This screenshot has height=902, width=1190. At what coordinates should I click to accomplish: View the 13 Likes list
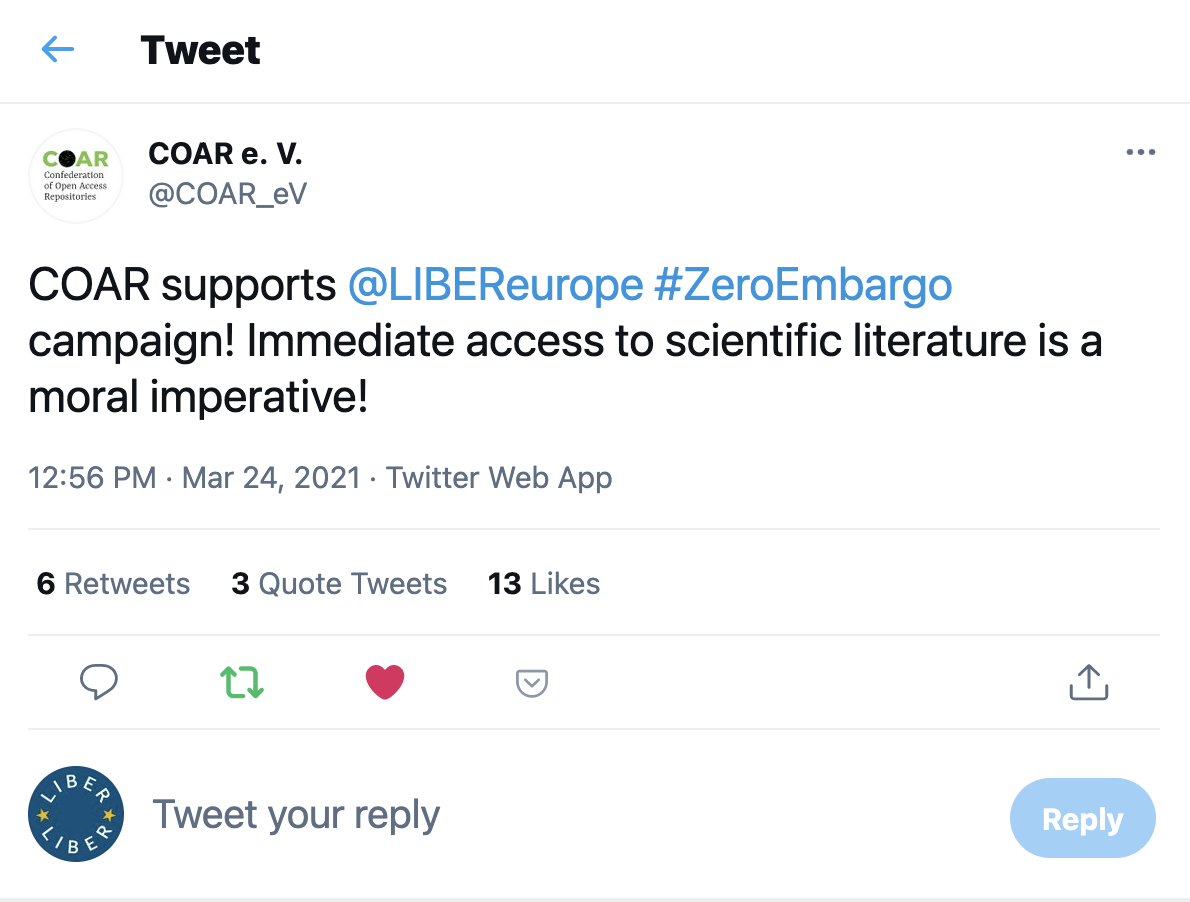coord(544,584)
